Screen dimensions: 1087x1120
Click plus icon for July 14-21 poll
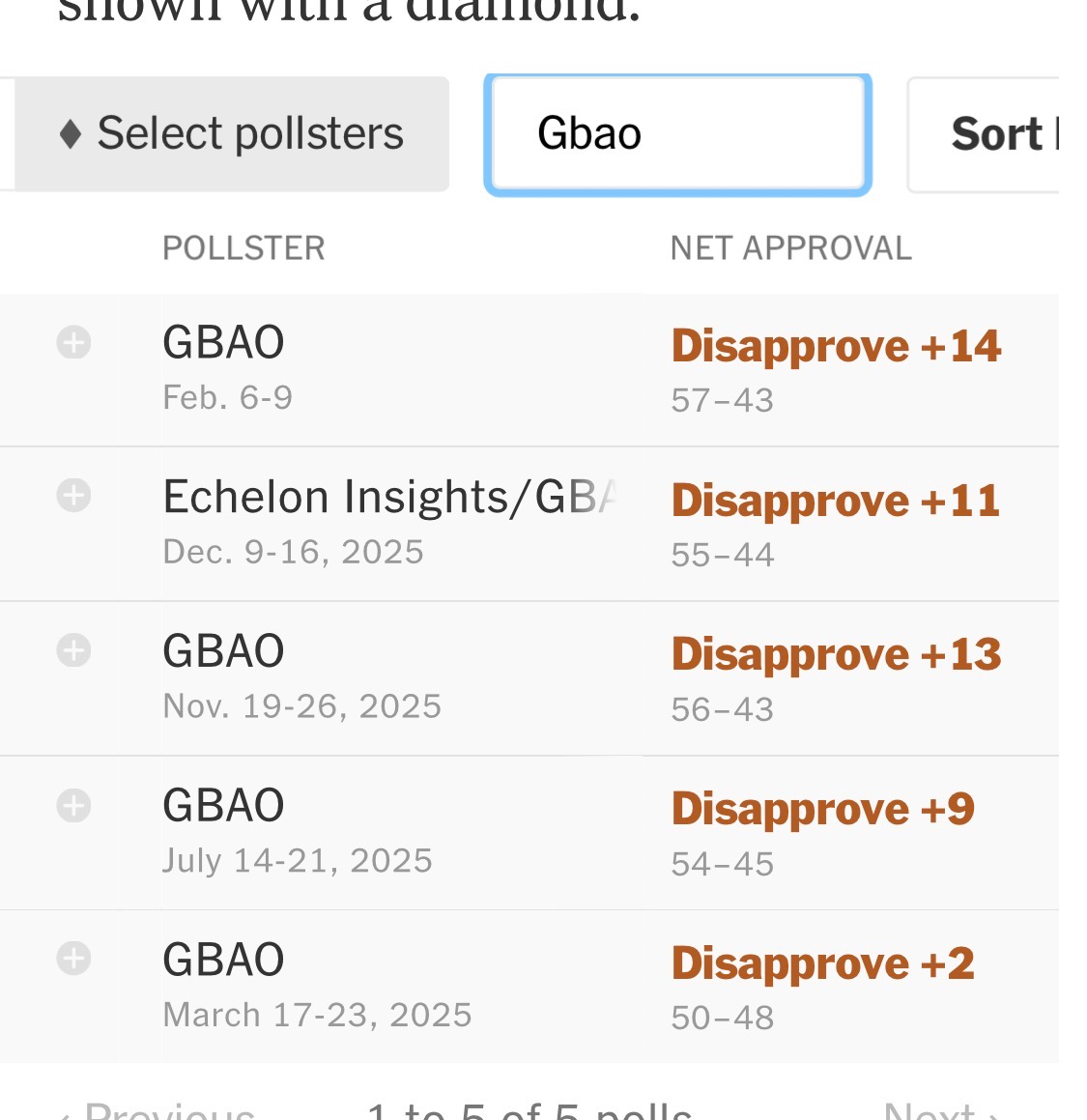(73, 805)
